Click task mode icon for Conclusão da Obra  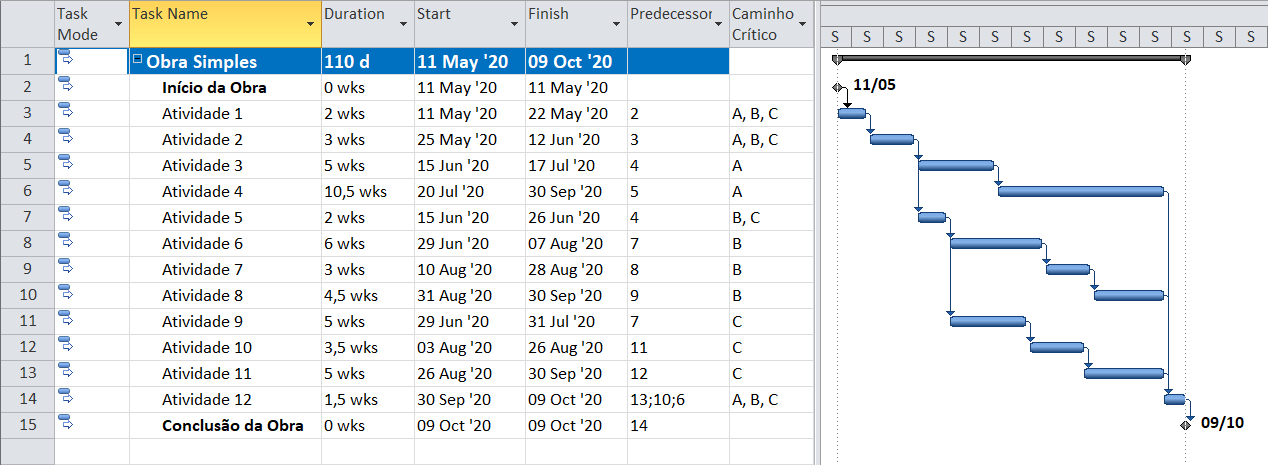[x=67, y=424]
